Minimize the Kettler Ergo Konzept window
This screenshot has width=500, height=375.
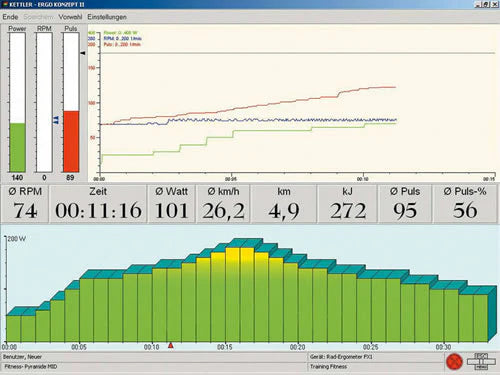[x=478, y=4]
